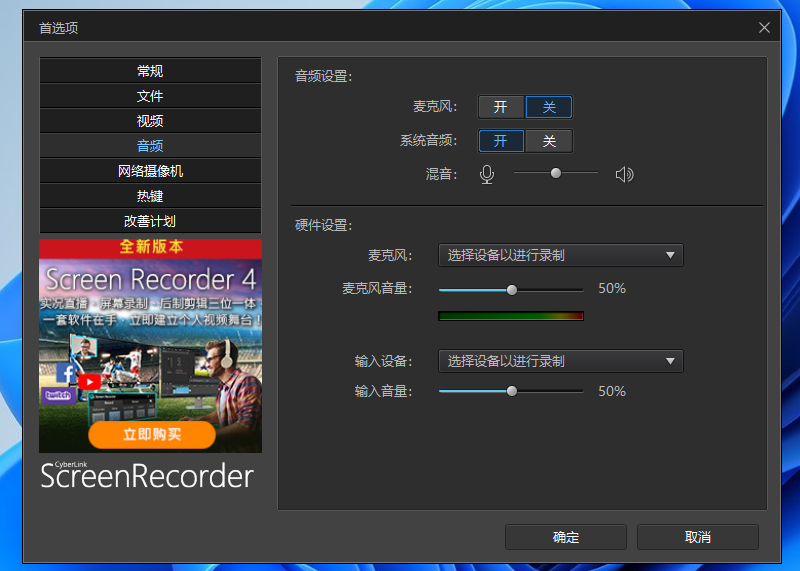Click the arrow on the 输入设备 combo box
The image size is (800, 571).
tap(670, 361)
